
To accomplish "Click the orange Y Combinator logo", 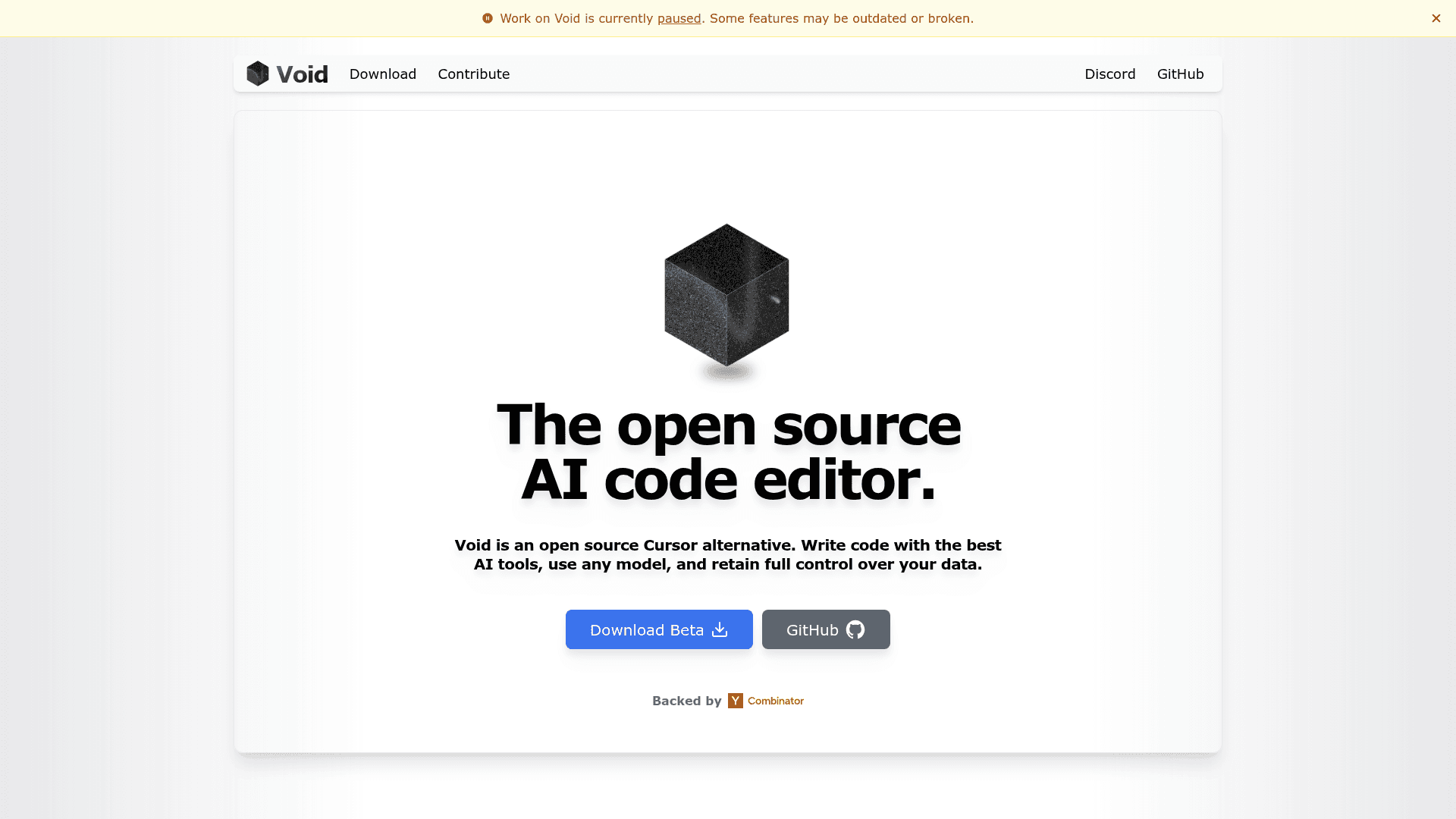I will 736,701.
